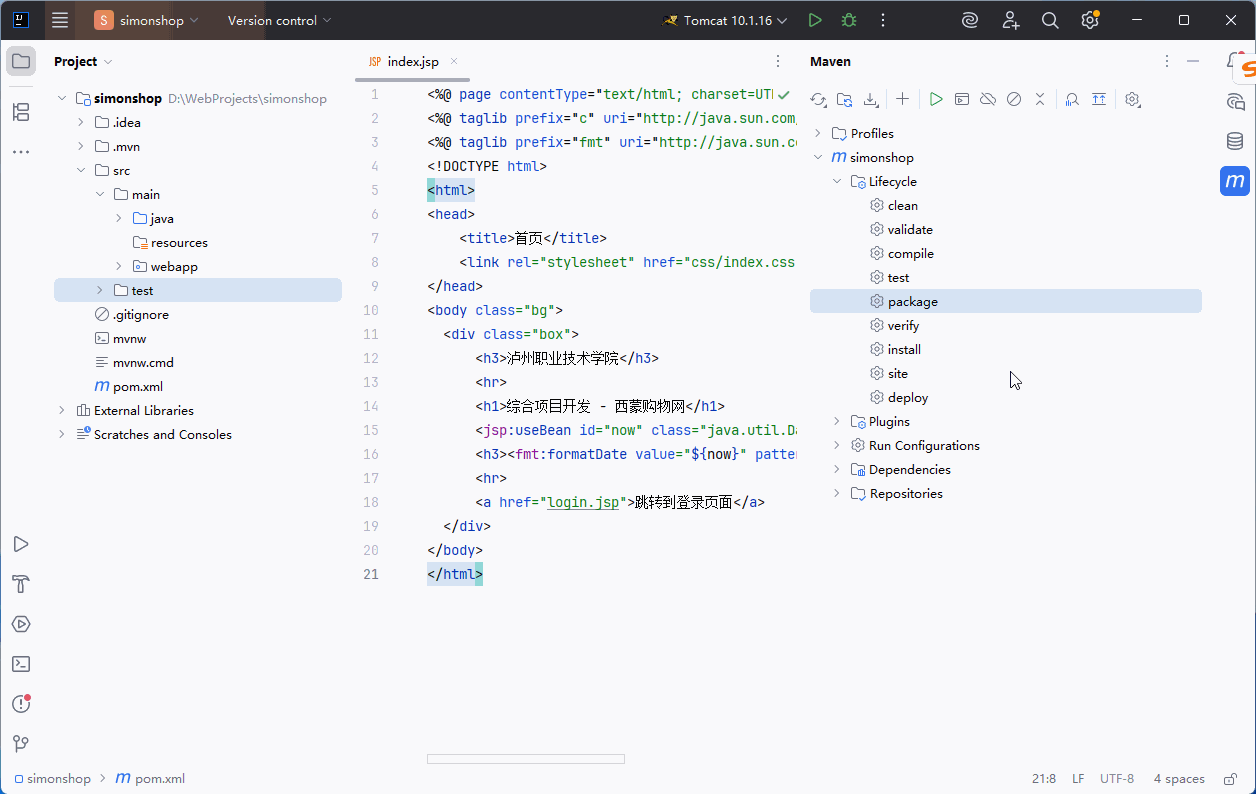Generate sources and update folders

tap(845, 99)
